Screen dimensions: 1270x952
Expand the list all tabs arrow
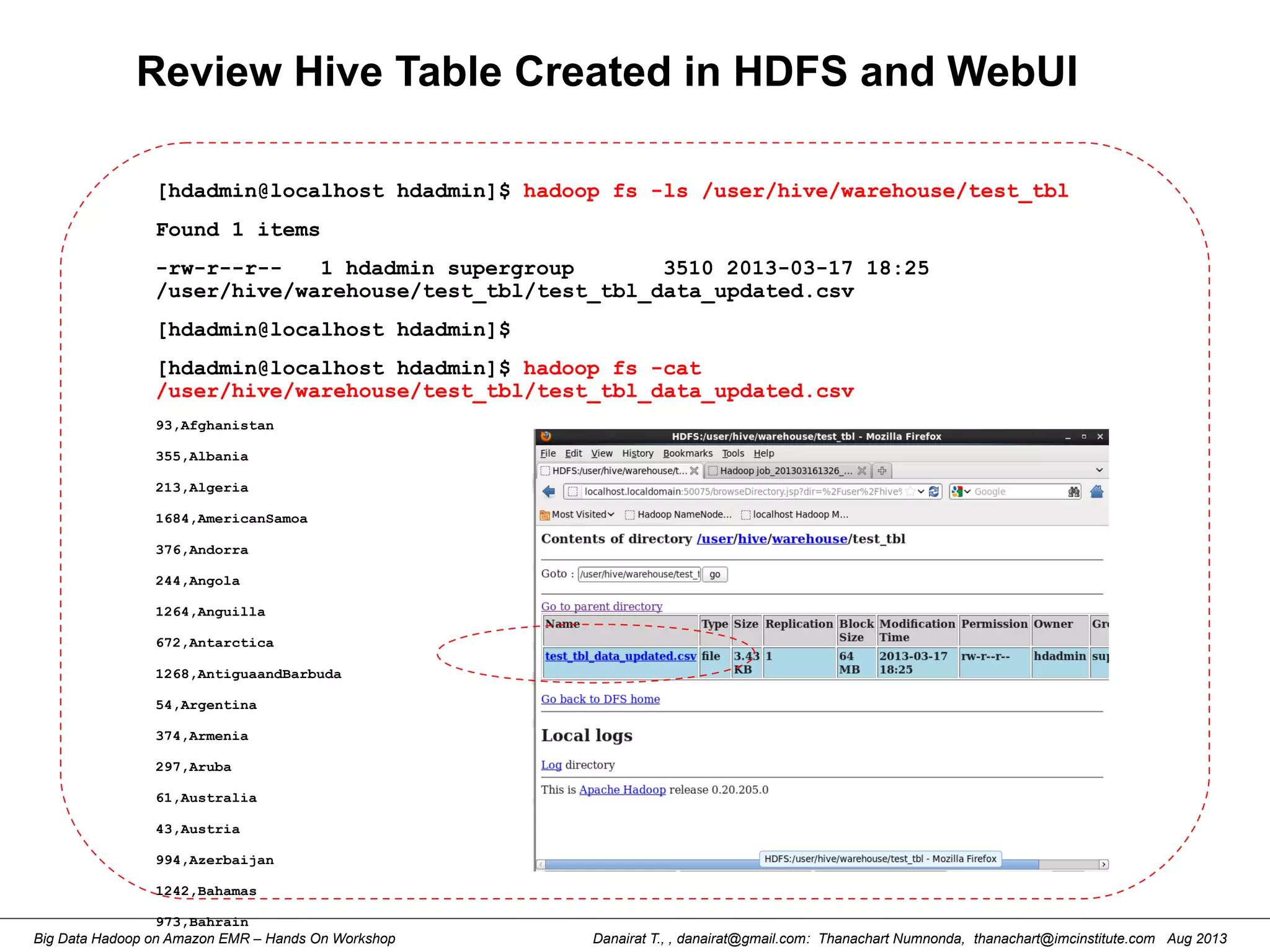pyautogui.click(x=1099, y=470)
